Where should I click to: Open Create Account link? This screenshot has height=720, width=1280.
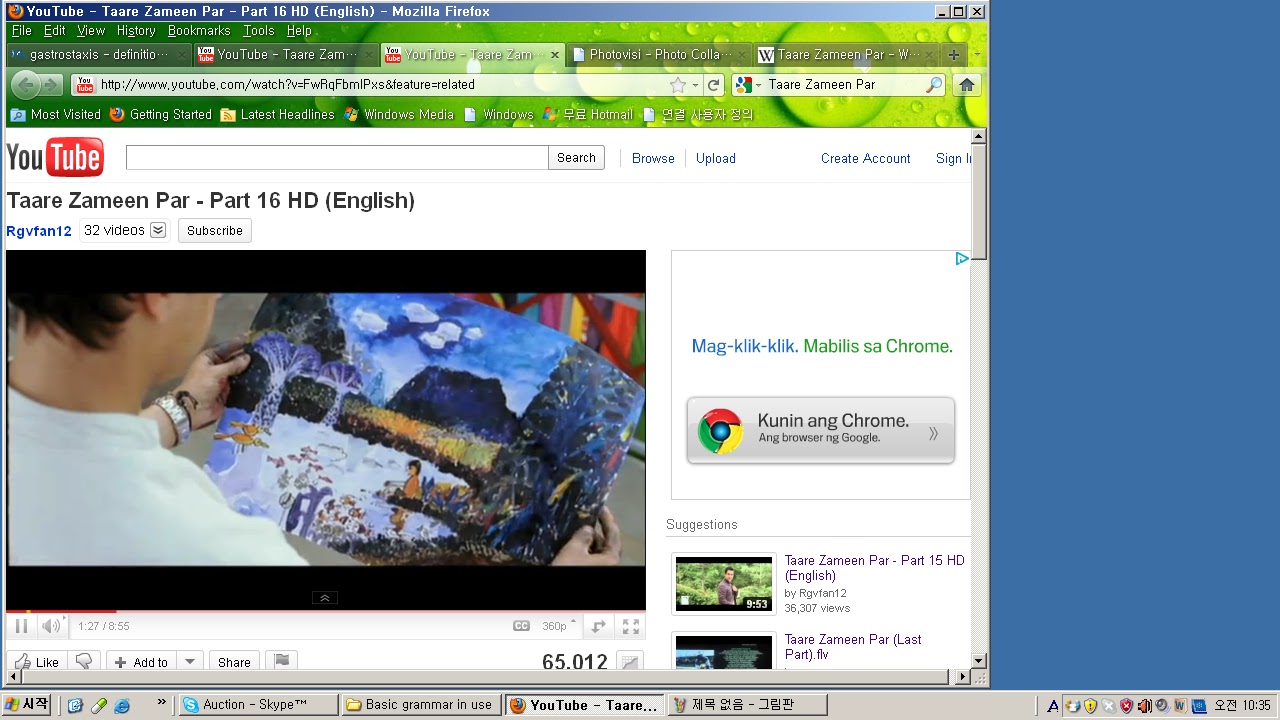pos(866,158)
